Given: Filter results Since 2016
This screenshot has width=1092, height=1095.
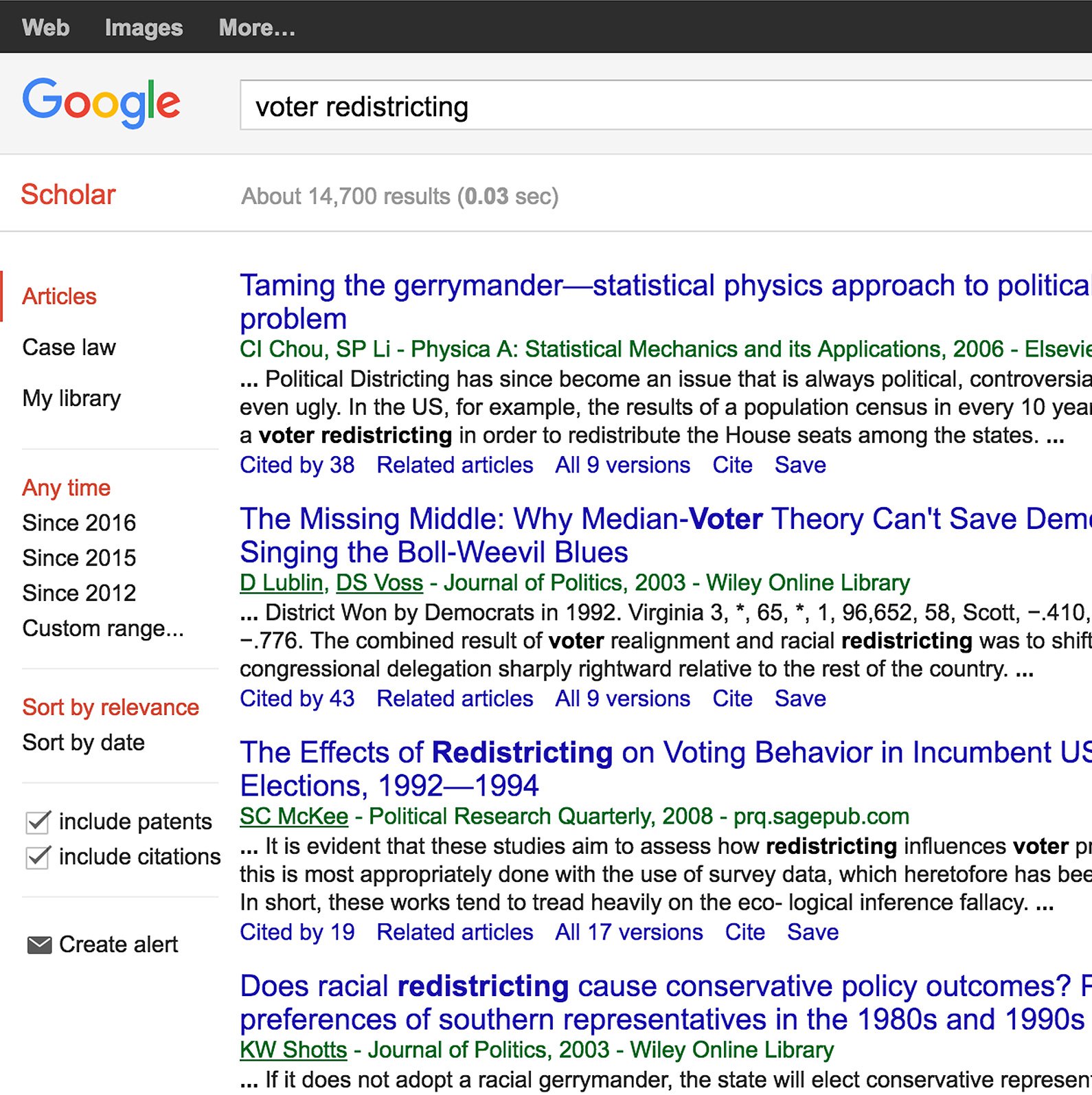Looking at the screenshot, I should click(x=79, y=523).
